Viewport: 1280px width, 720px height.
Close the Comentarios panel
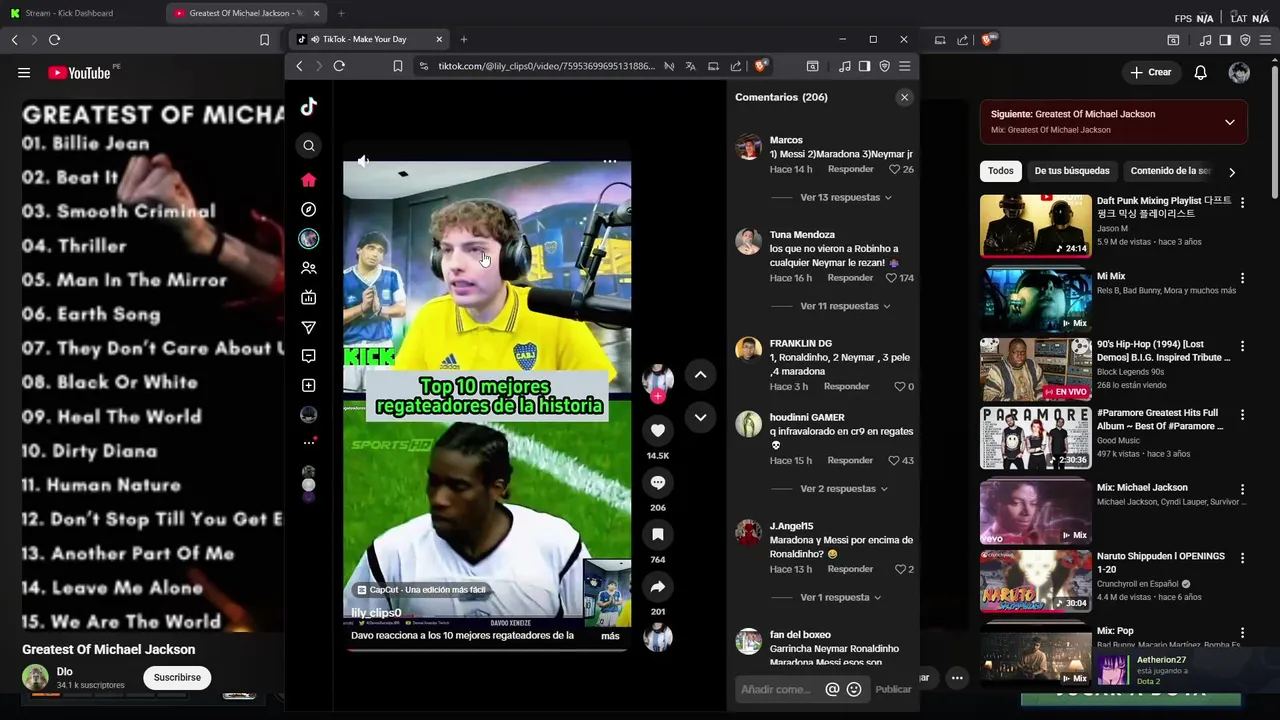click(x=904, y=97)
